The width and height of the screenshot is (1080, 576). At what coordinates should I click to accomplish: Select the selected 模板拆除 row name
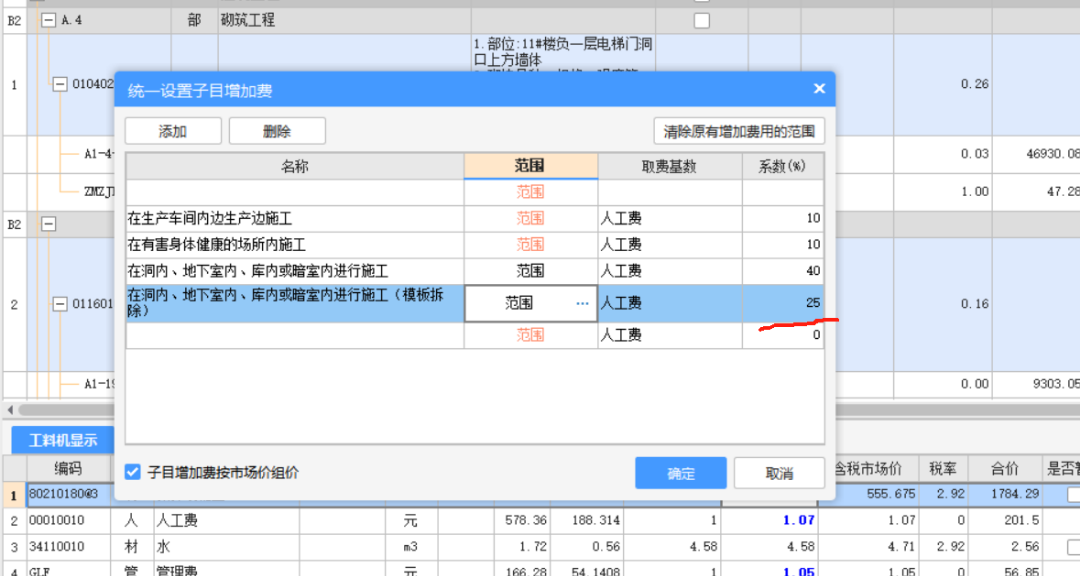(295, 303)
